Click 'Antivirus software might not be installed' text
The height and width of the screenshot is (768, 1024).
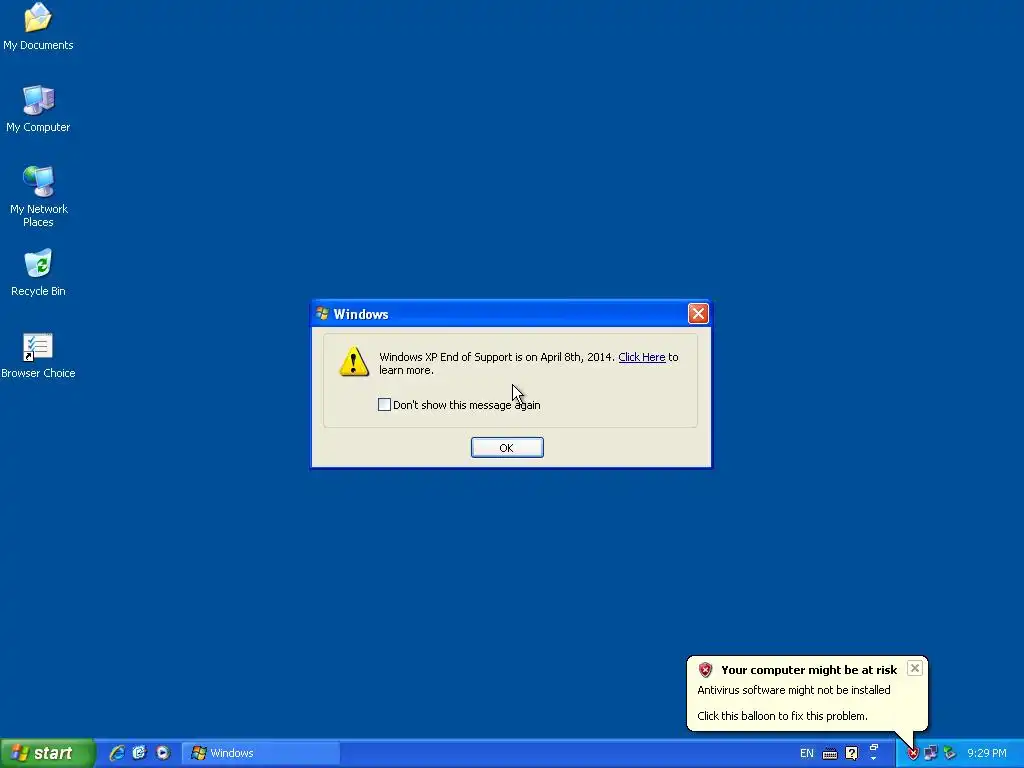[793, 690]
